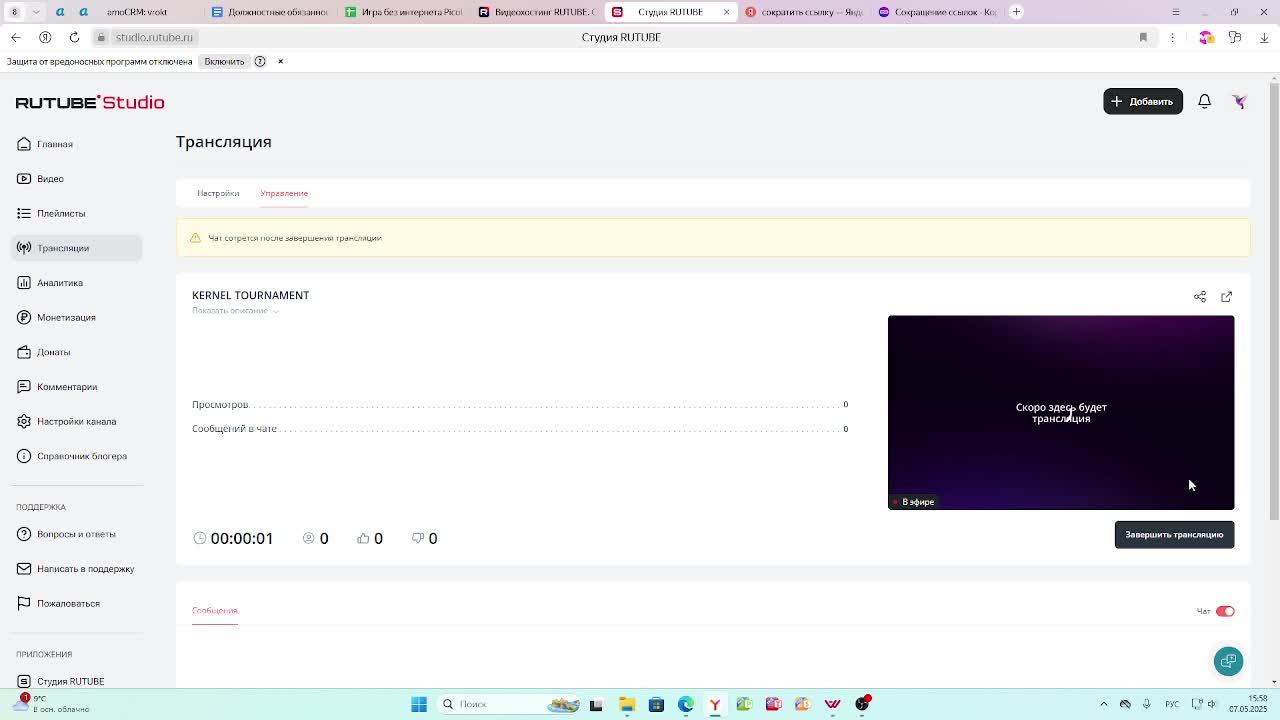Viewport: 1280px width, 720px height.
Task: Open the Аналитика section
Action: tap(60, 283)
